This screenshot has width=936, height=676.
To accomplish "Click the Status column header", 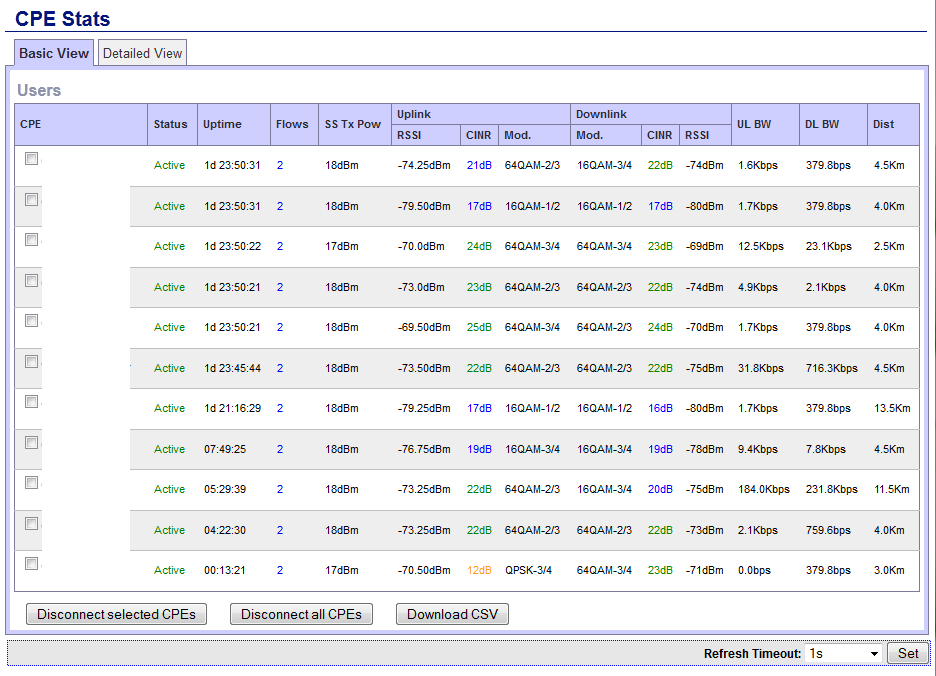I will 170,124.
